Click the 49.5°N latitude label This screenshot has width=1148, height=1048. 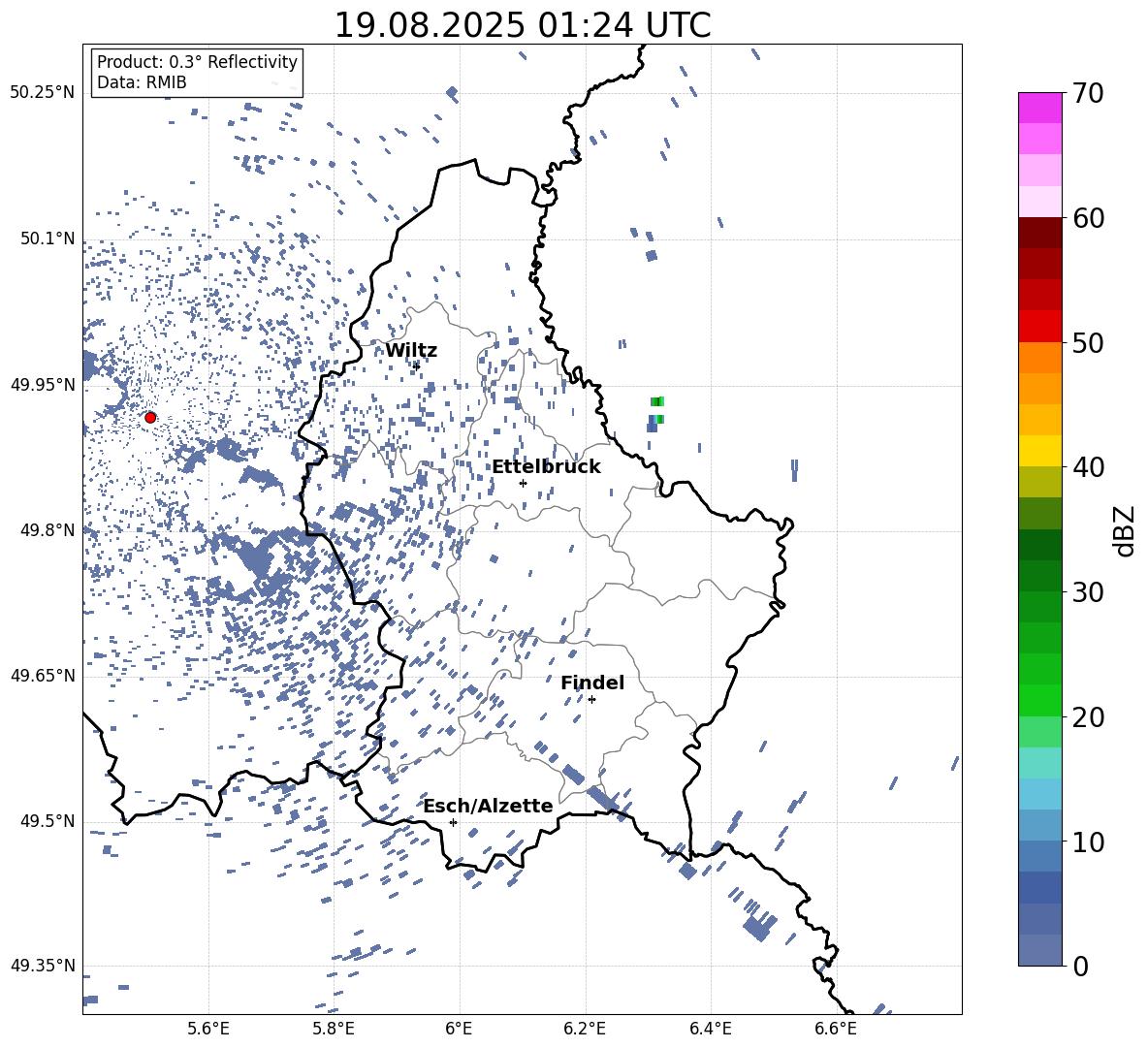48,821
